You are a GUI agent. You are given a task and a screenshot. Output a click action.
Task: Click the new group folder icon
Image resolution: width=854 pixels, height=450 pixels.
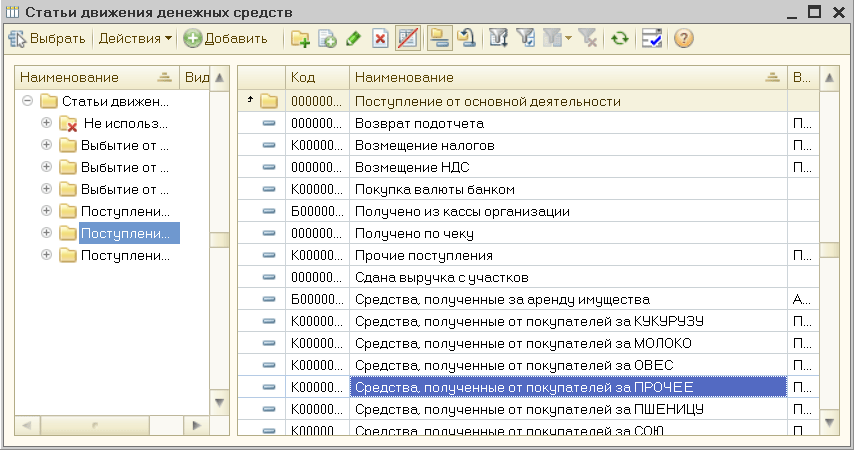click(x=300, y=39)
